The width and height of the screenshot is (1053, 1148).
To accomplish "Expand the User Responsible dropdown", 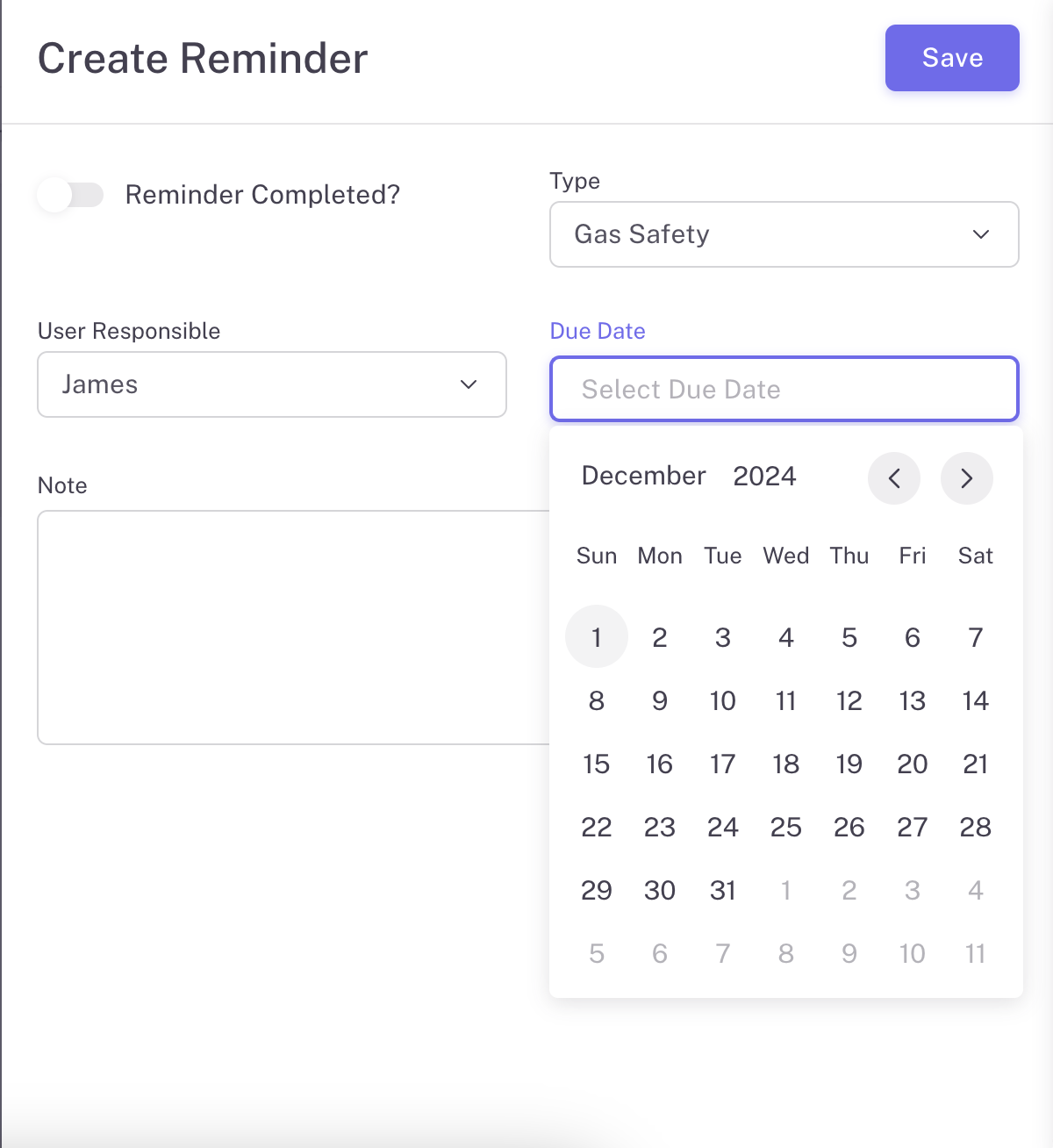I will (271, 384).
